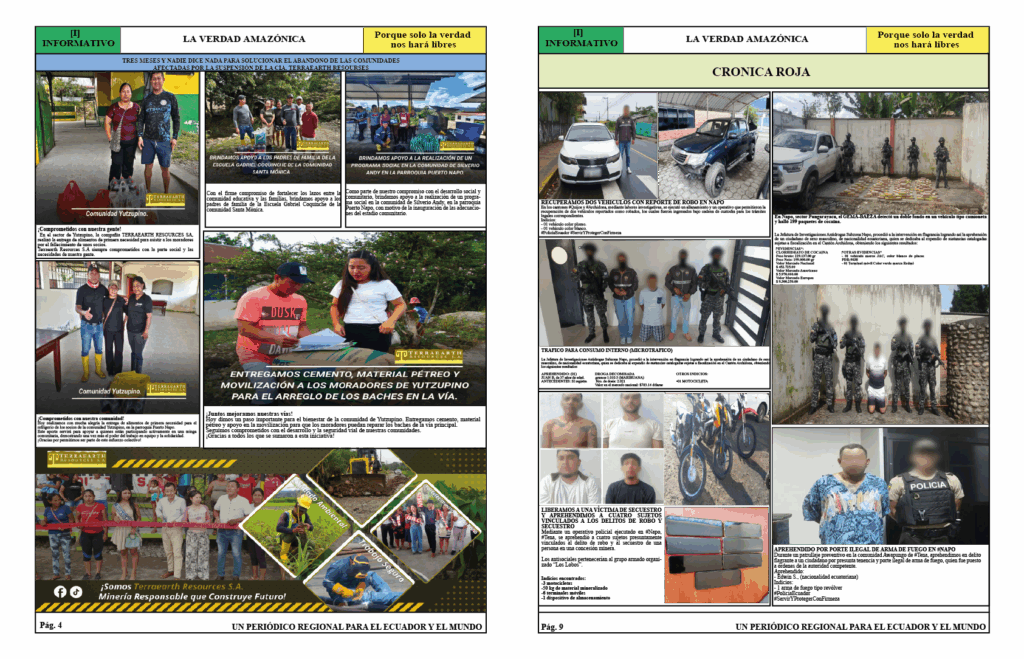
Task: Select the green INFORMATIVO label on the left page
Action: point(78,39)
